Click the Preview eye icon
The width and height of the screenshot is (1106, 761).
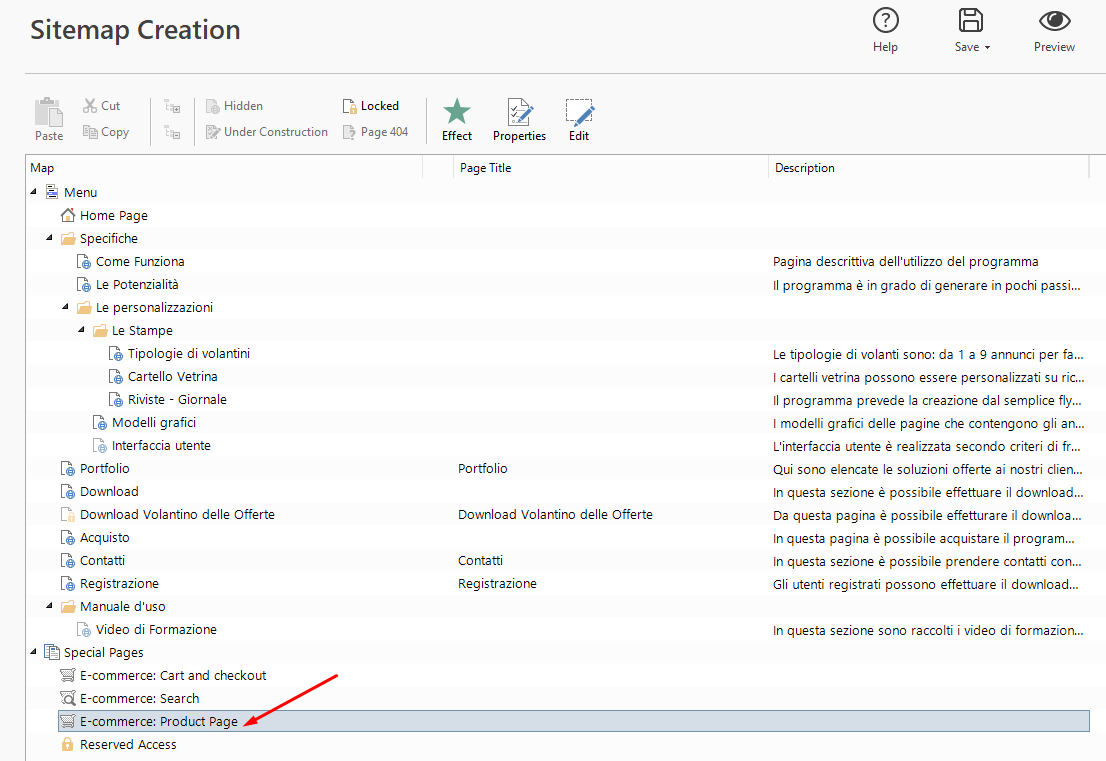click(x=1054, y=21)
